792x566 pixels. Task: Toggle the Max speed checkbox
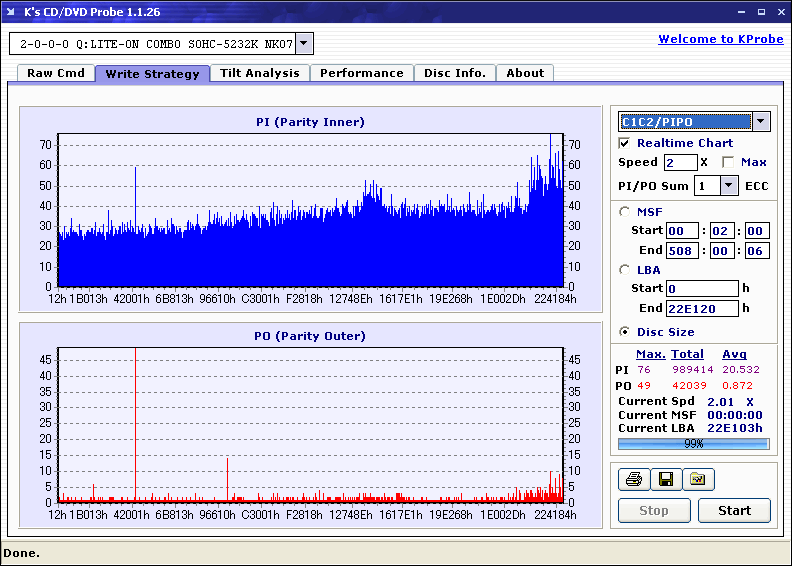(x=728, y=162)
